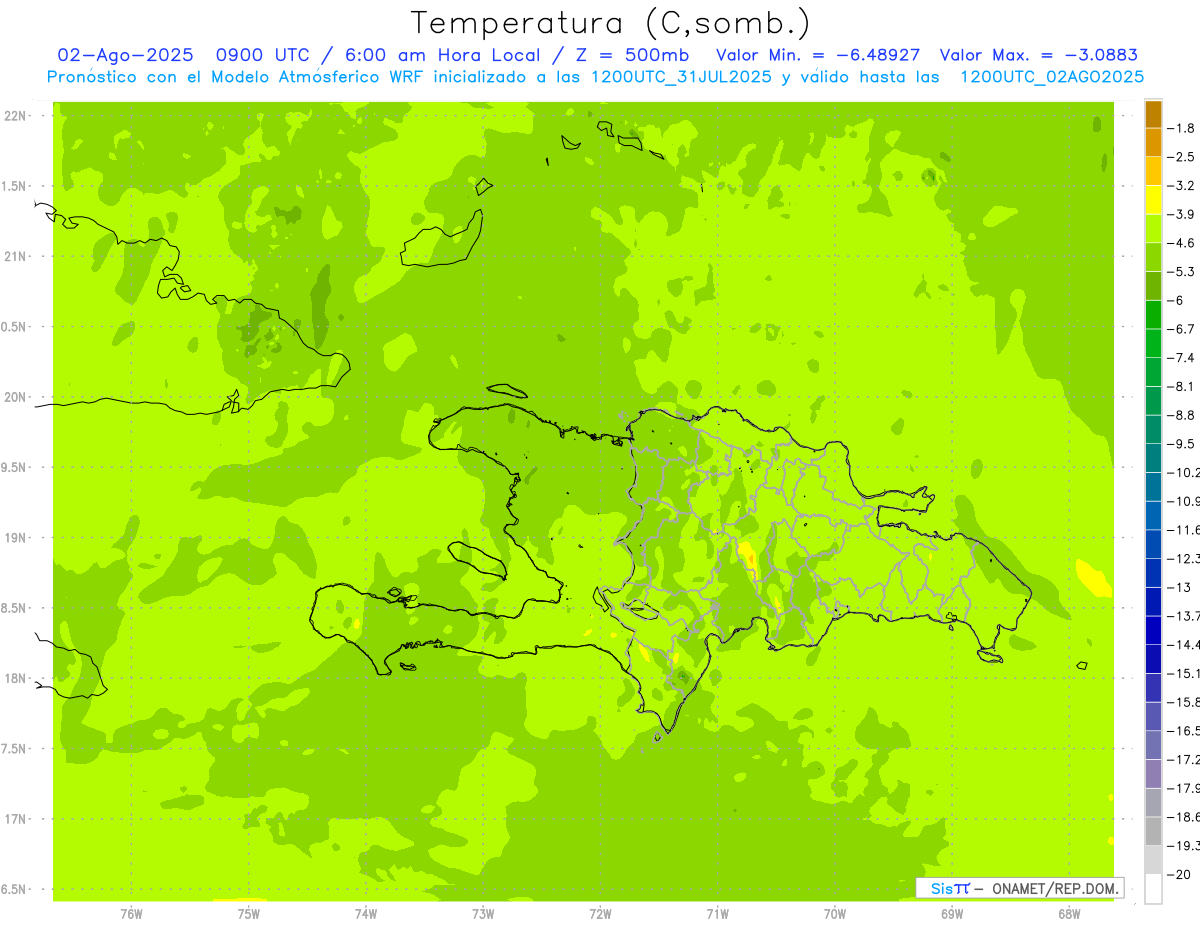Pick the dark blue swatch between -13 and -13.7

point(1153,601)
